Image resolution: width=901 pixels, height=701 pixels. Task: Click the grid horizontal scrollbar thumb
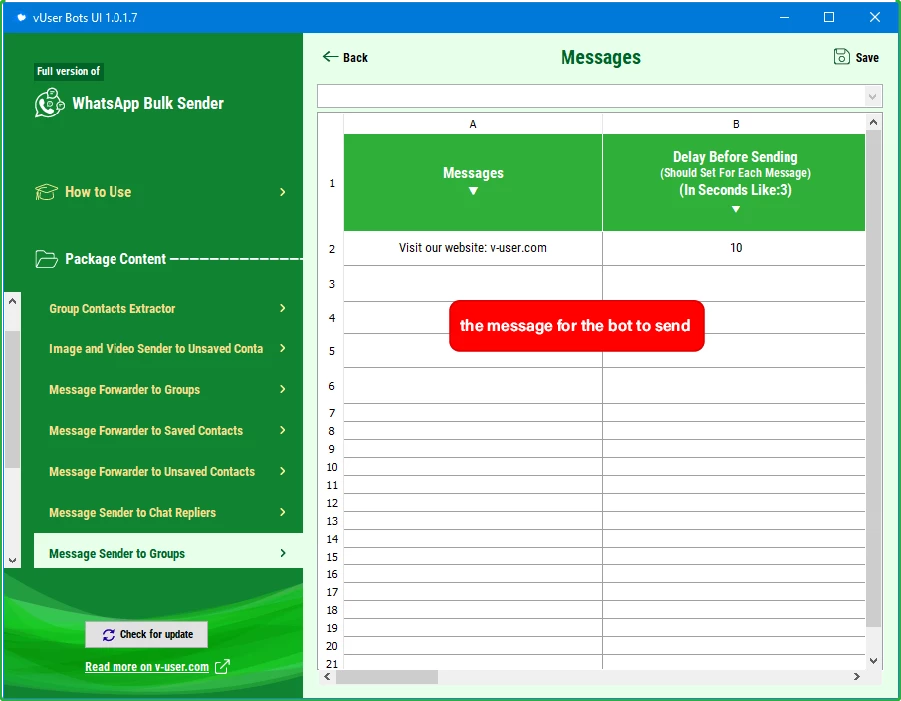click(387, 676)
